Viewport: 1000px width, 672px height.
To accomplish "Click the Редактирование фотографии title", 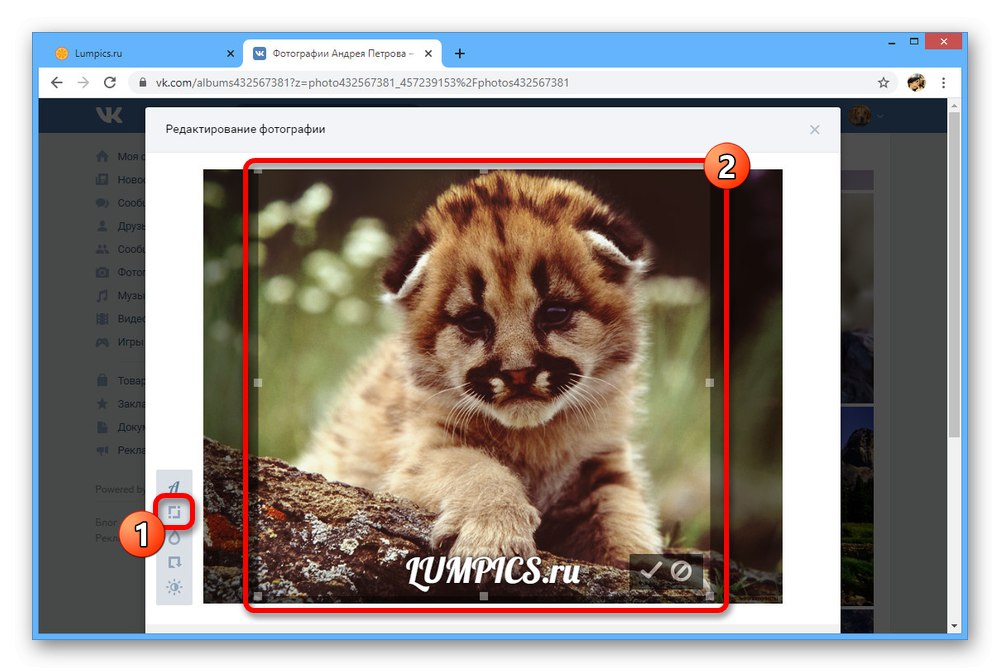I will point(246,129).
